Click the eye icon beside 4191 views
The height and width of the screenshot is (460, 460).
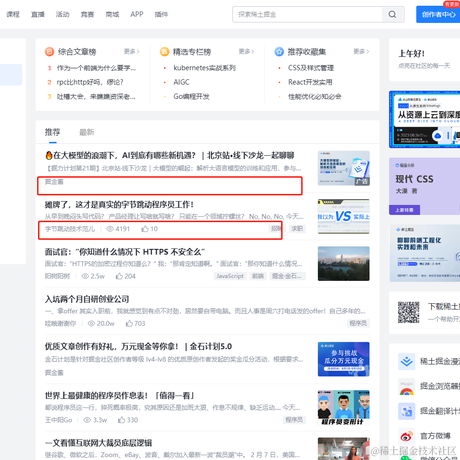tap(110, 229)
